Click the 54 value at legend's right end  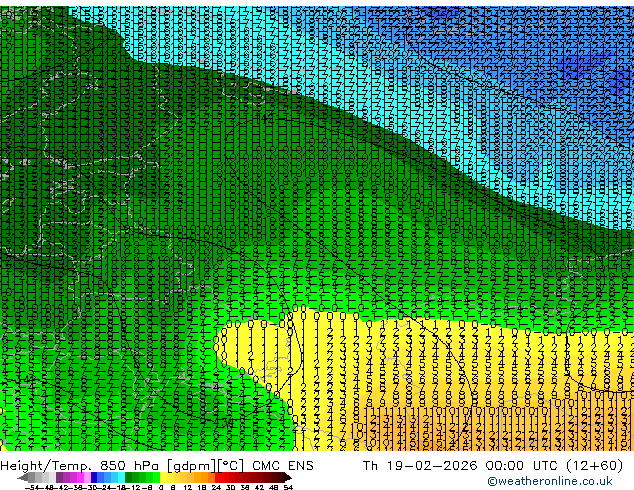coord(288,487)
